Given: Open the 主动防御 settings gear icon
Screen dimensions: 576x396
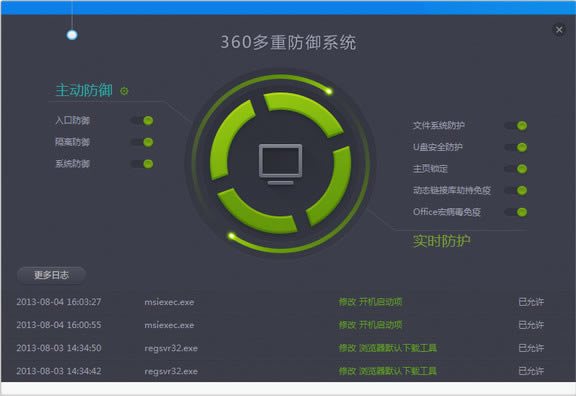Looking at the screenshot, I should (x=124, y=91).
